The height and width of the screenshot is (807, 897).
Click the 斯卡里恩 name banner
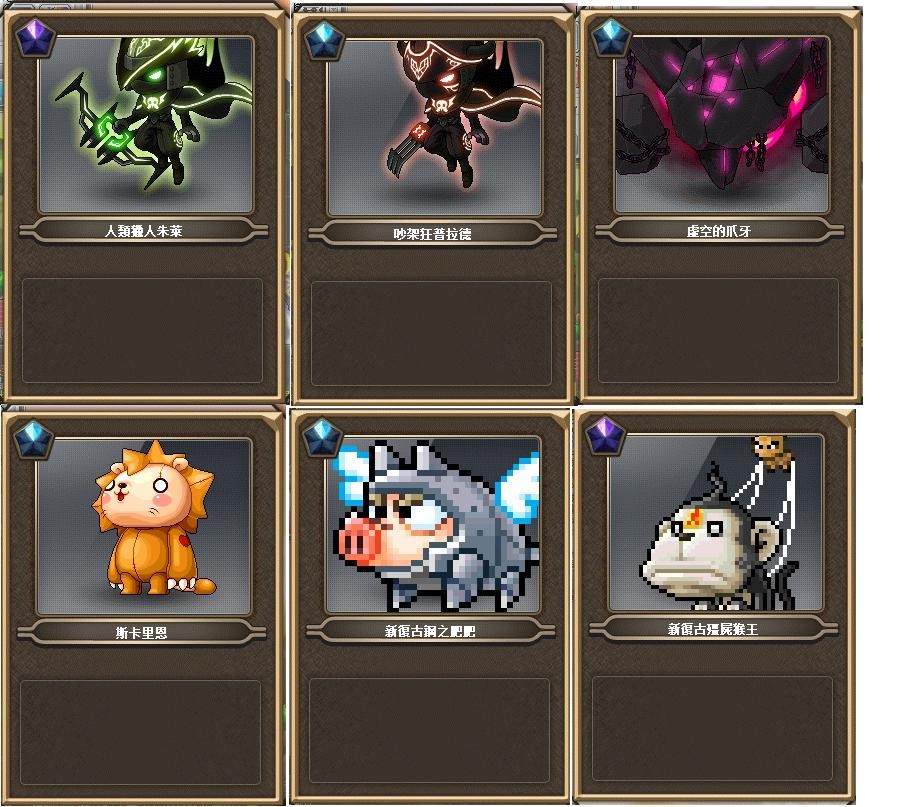pos(142,633)
